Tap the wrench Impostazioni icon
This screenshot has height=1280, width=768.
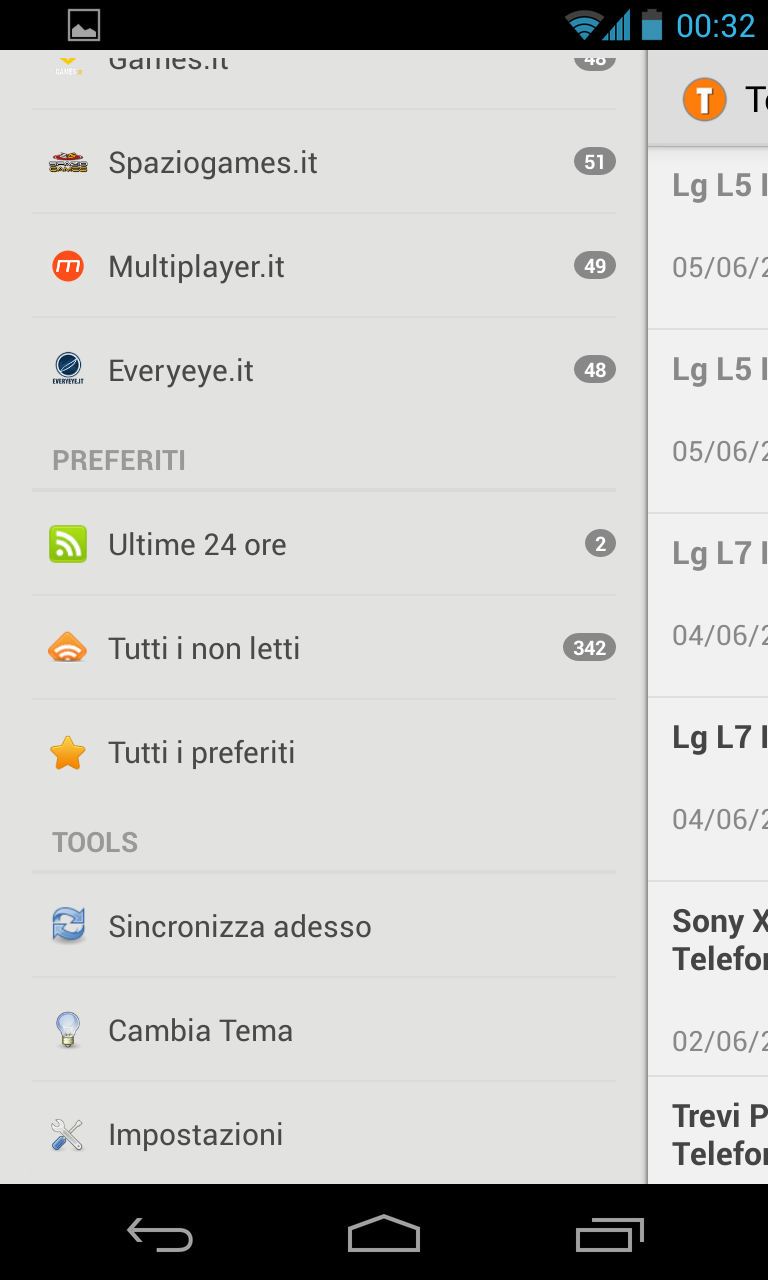click(x=68, y=1134)
